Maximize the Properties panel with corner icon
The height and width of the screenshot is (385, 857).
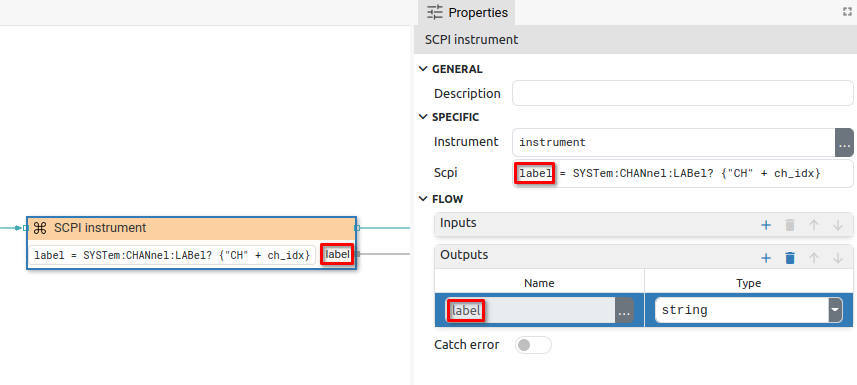pos(848,12)
